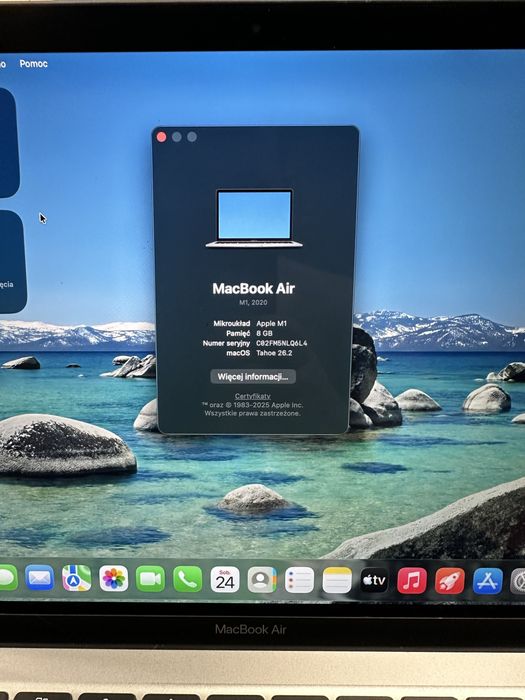This screenshot has height=700, width=525.
Task: Open Calendar showing 24 in the dock
Action: [225, 579]
